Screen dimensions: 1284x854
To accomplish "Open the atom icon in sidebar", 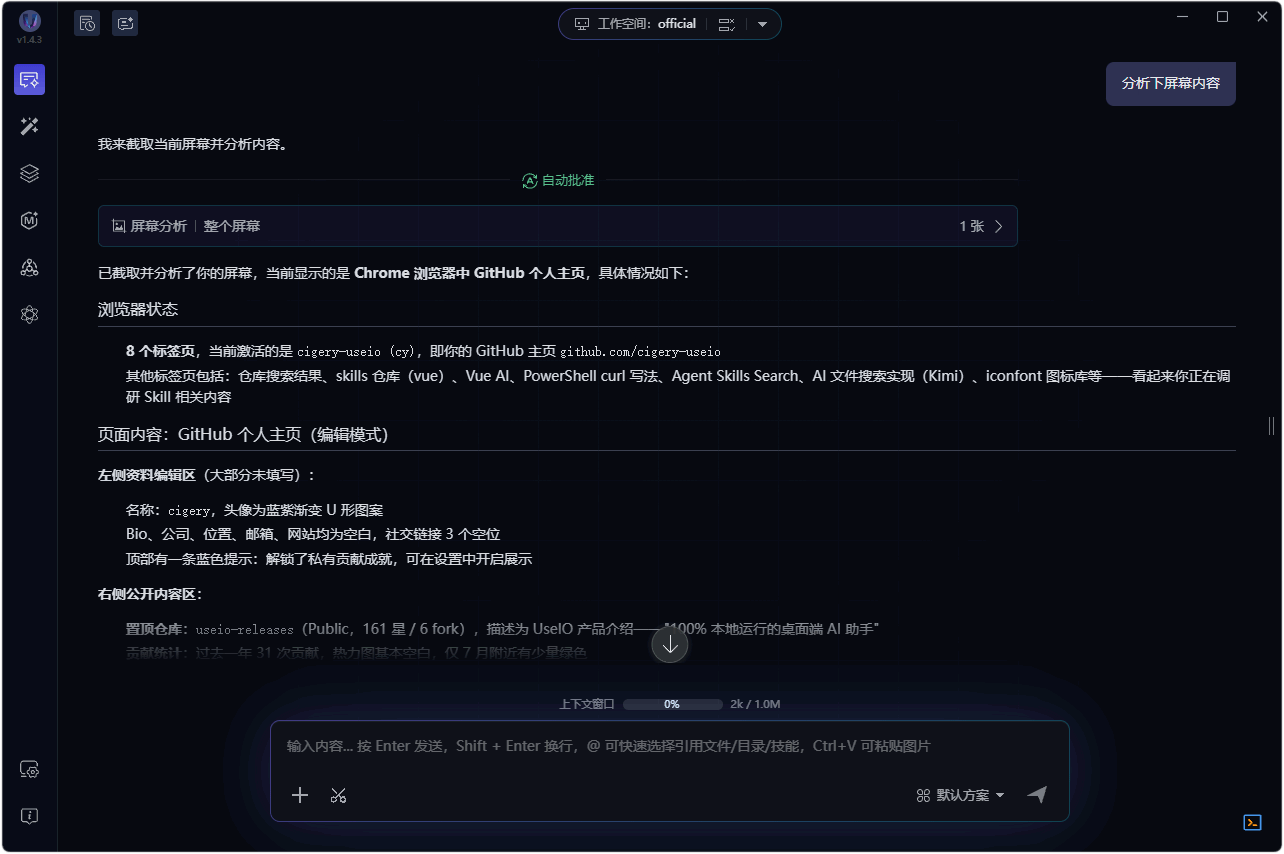I will [29, 315].
